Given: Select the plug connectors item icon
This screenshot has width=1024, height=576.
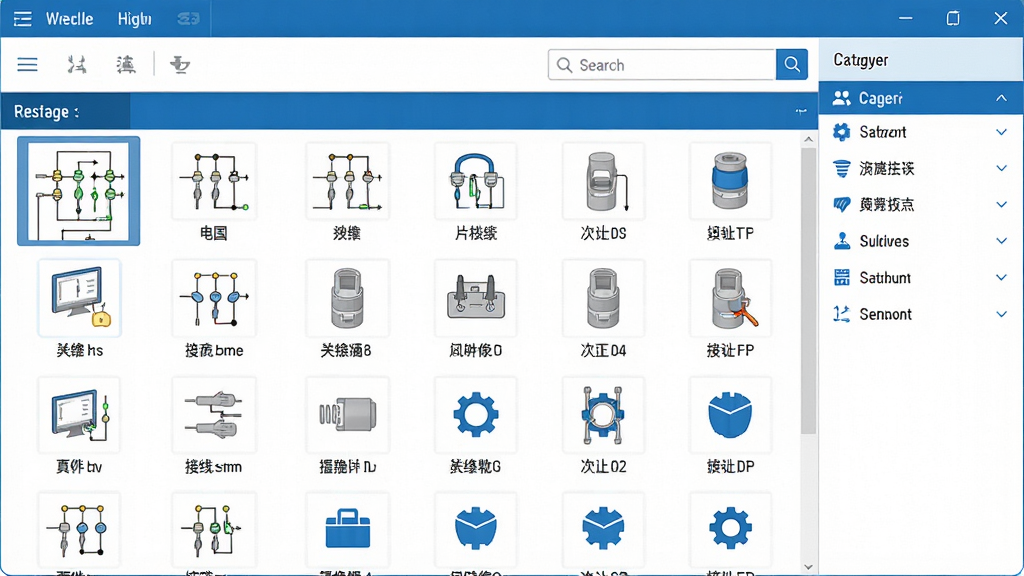Looking at the screenshot, I should coord(214,415).
